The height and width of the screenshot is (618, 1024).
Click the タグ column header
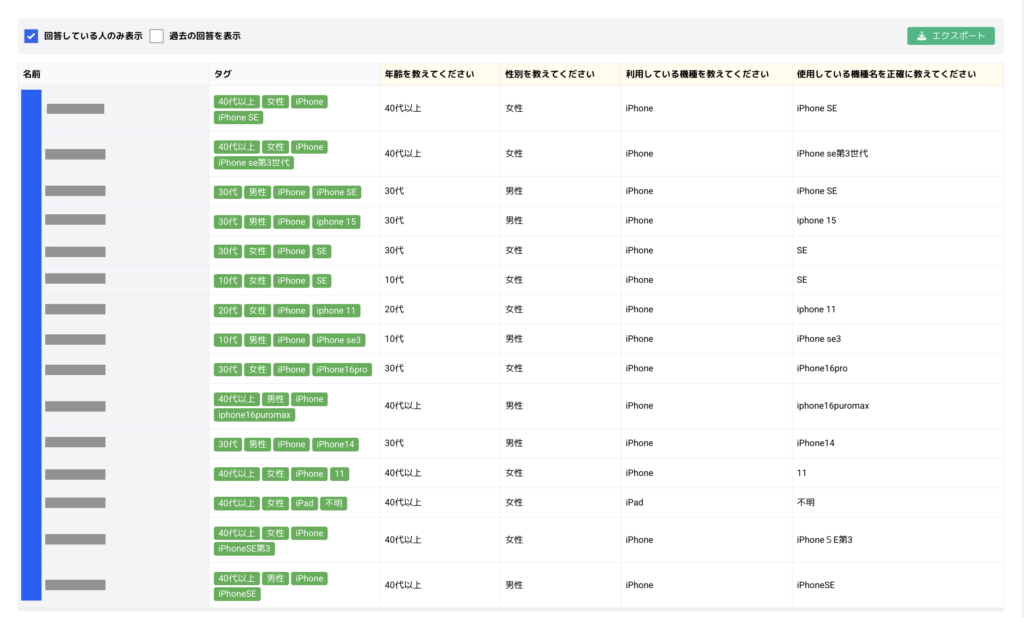tap(222, 74)
